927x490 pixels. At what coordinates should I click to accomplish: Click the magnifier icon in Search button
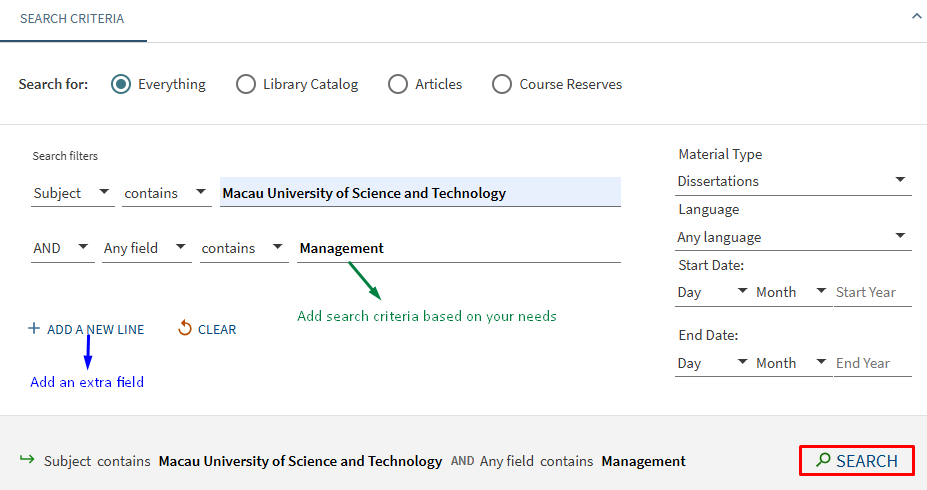[x=823, y=460]
